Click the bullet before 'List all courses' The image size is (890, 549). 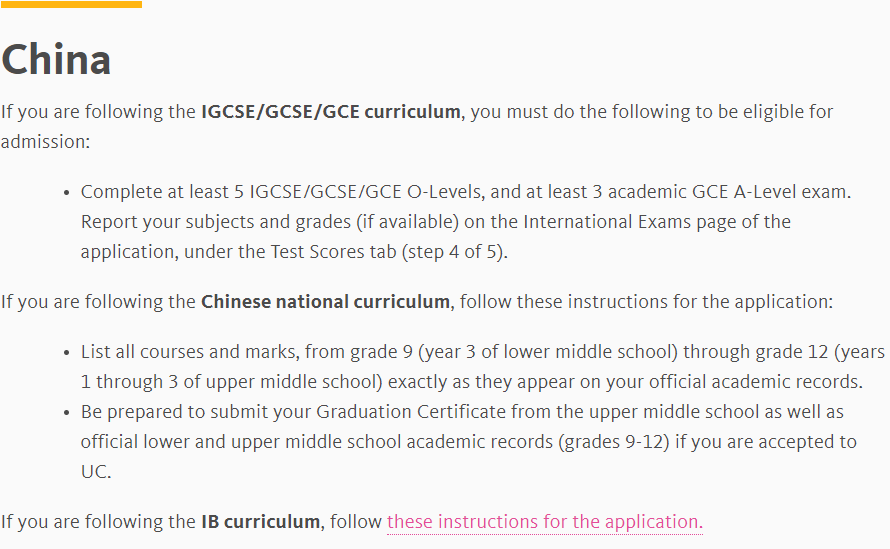click(67, 353)
